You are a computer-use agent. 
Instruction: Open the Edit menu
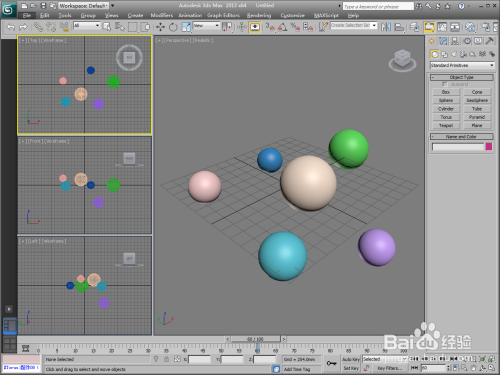(44, 15)
